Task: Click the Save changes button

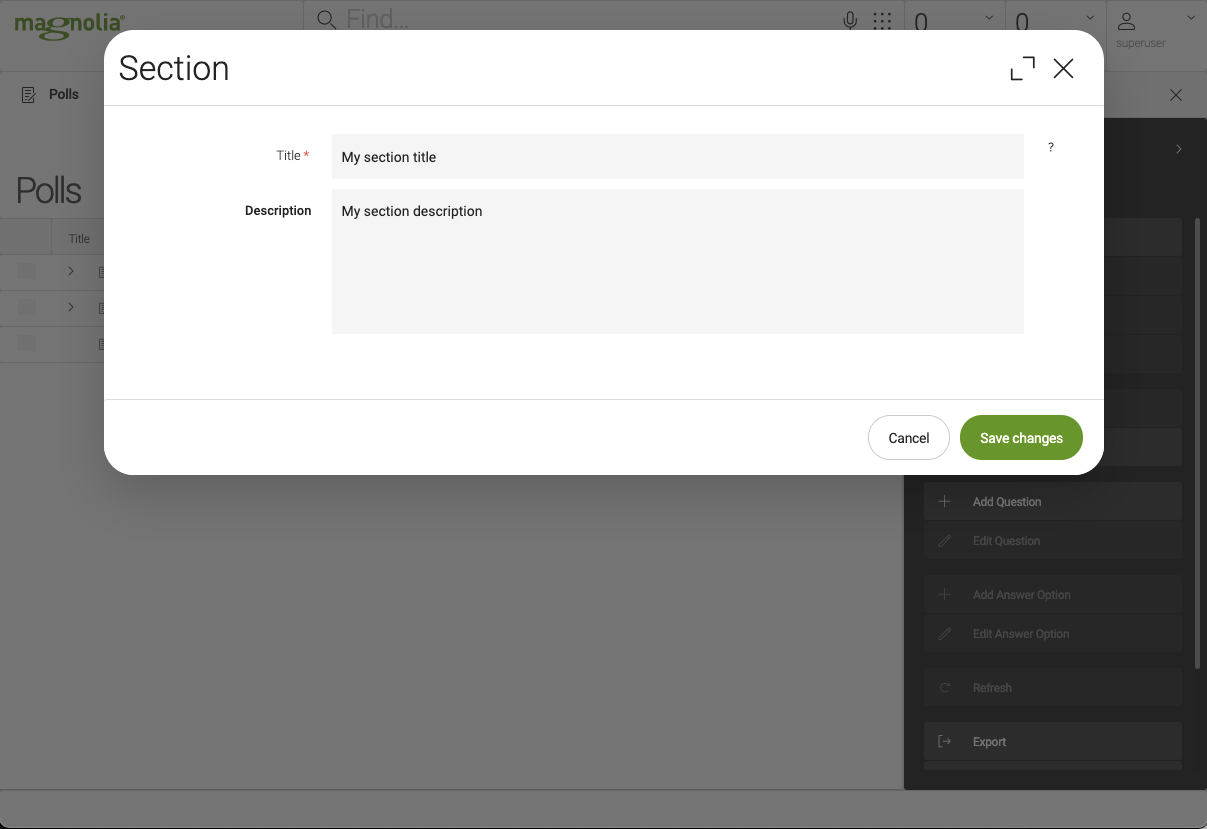Action: tap(1021, 437)
